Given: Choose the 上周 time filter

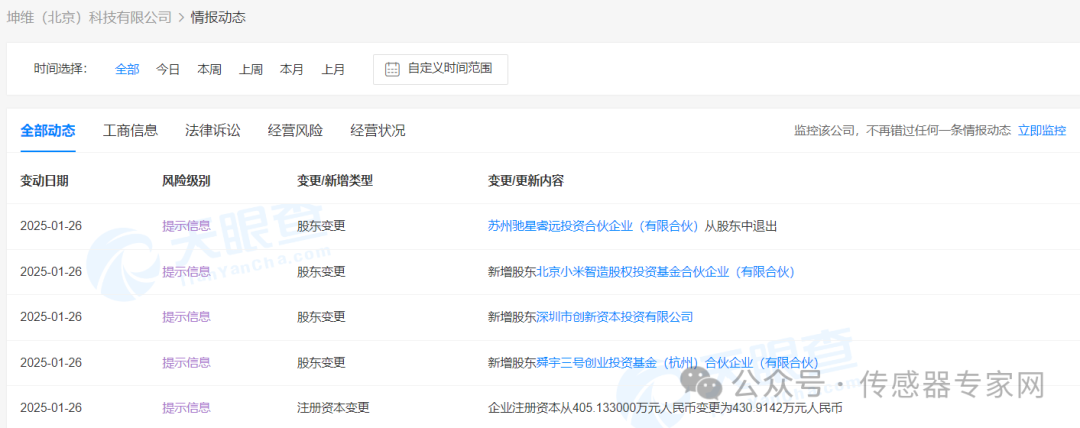Looking at the screenshot, I should [251, 69].
